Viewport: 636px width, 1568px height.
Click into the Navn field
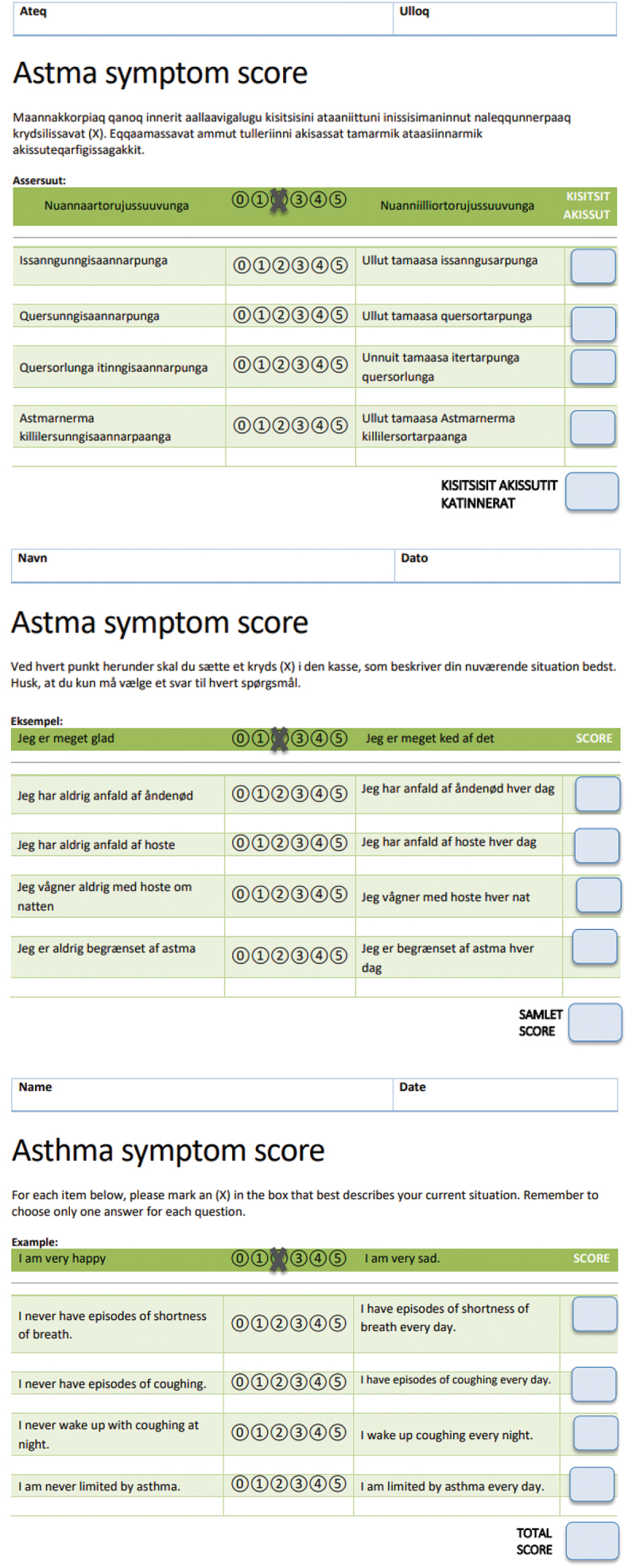coord(203,566)
